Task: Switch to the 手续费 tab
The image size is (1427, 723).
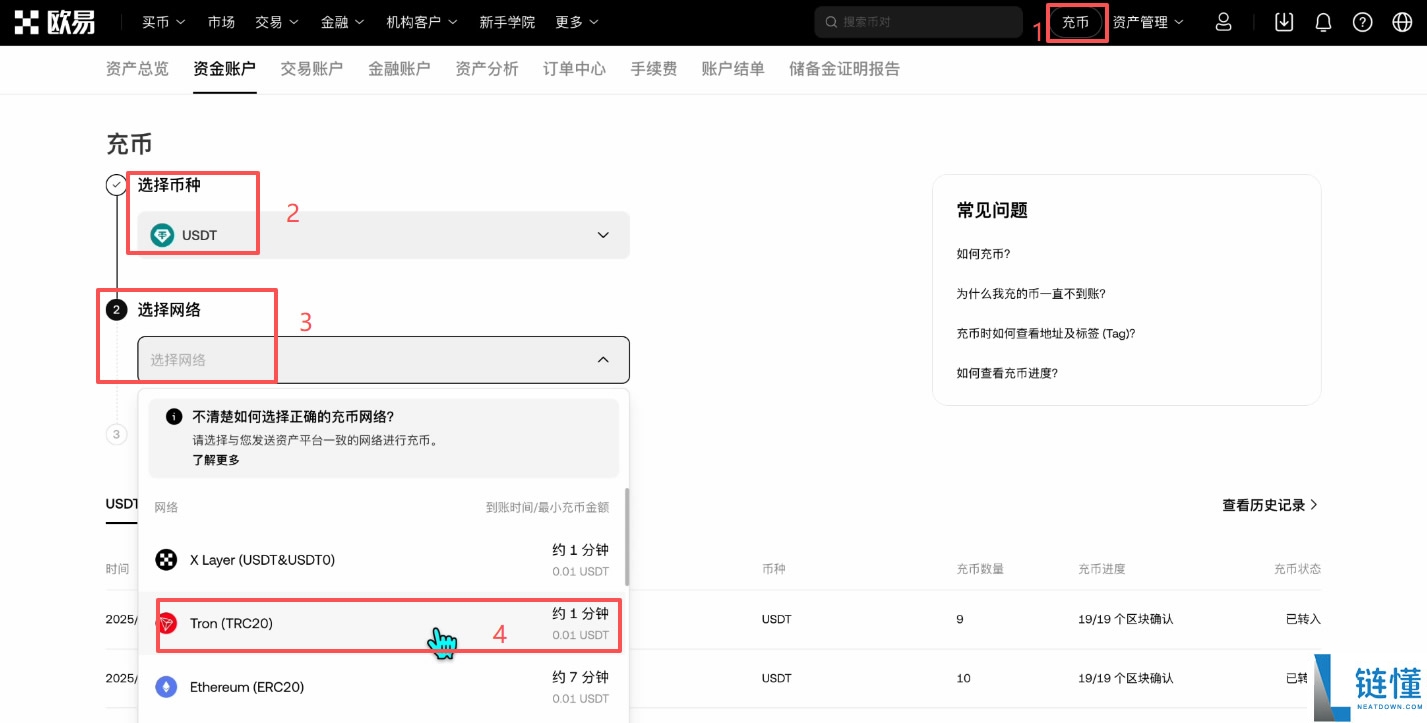Action: pyautogui.click(x=654, y=69)
